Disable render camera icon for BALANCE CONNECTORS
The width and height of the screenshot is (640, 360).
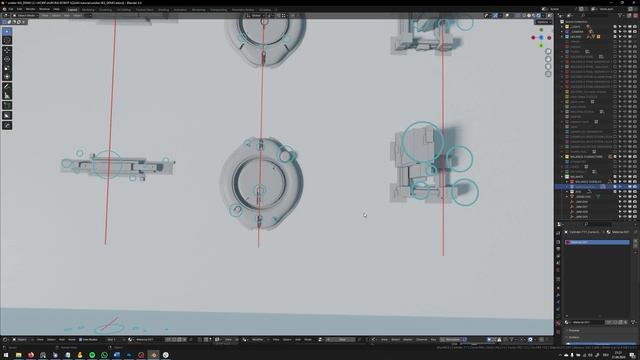point(634,157)
